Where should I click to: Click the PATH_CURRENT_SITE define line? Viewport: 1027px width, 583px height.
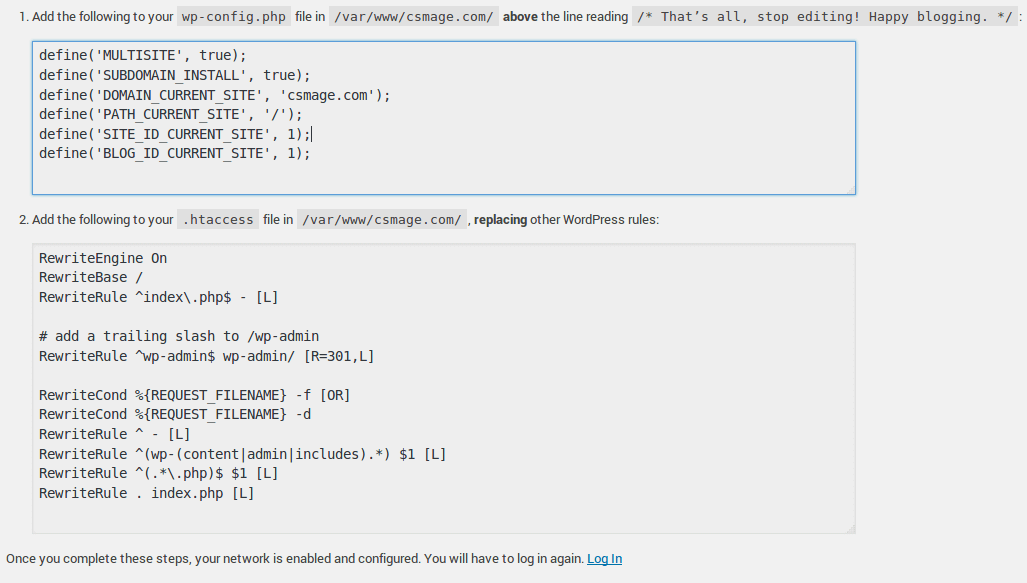[170, 114]
